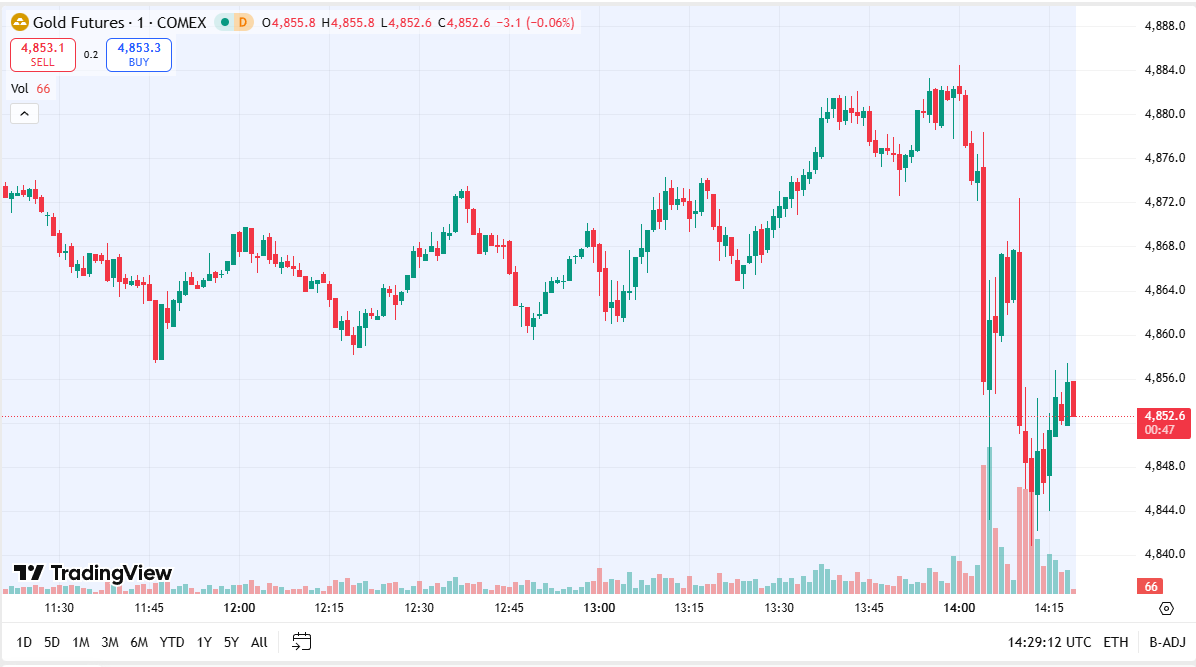The image size is (1196, 667).
Task: Click the Gold Futures symbol icon
Action: pyautogui.click(x=19, y=22)
